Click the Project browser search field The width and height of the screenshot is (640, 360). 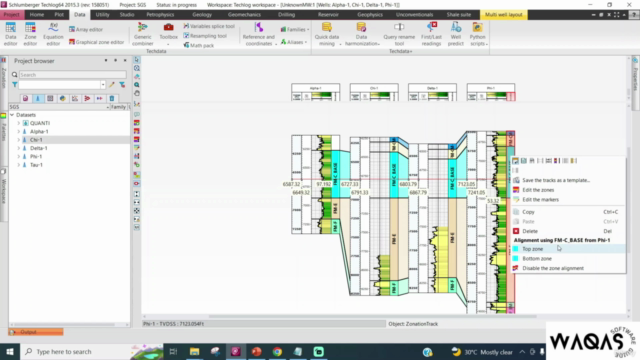pos(73,75)
